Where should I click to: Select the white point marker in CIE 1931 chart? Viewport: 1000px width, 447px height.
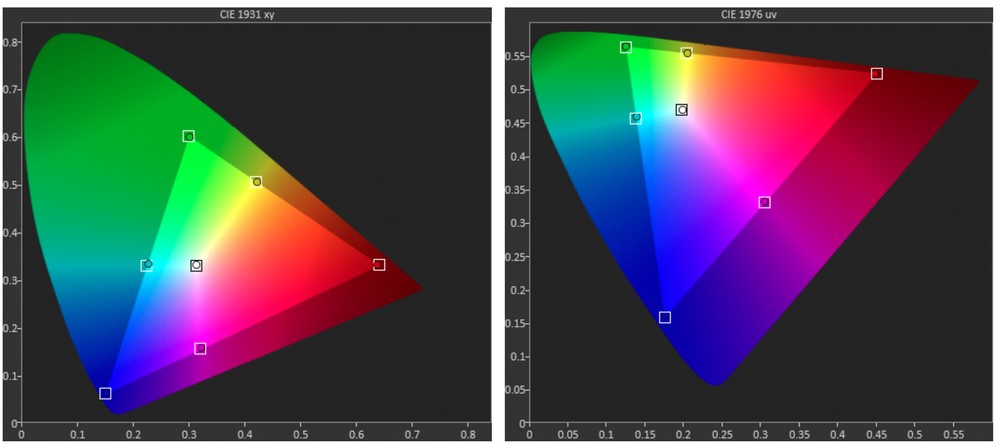click(196, 265)
